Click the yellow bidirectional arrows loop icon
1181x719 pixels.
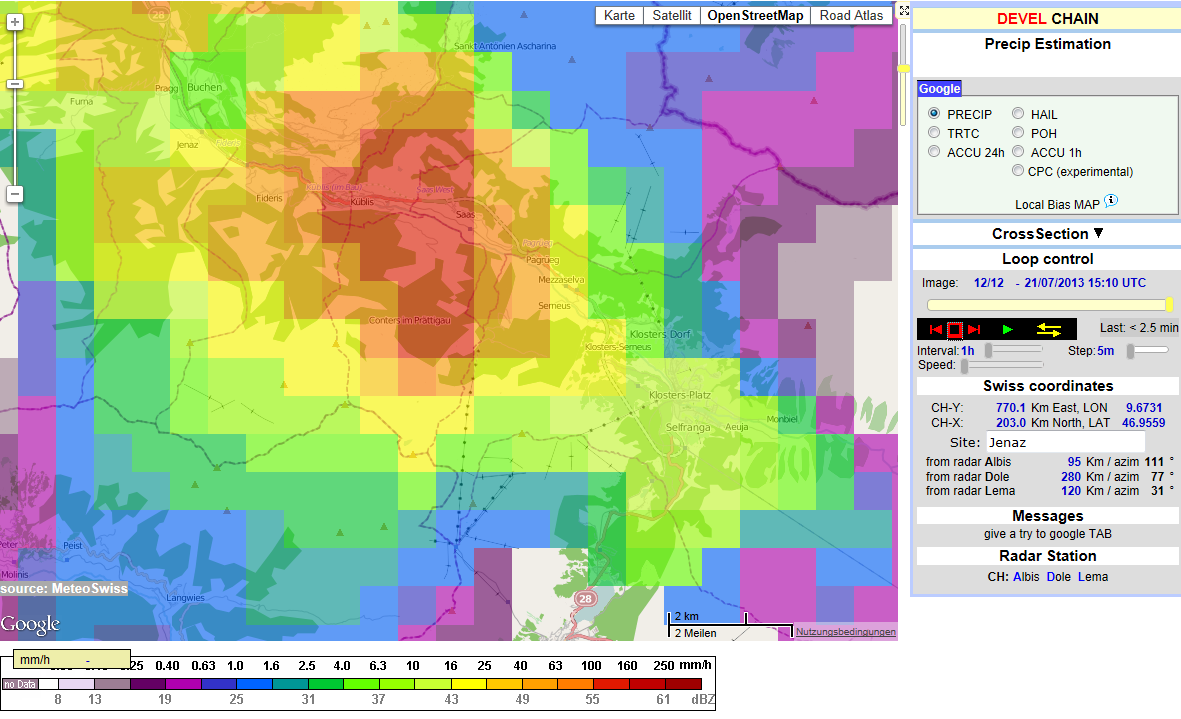point(1049,329)
